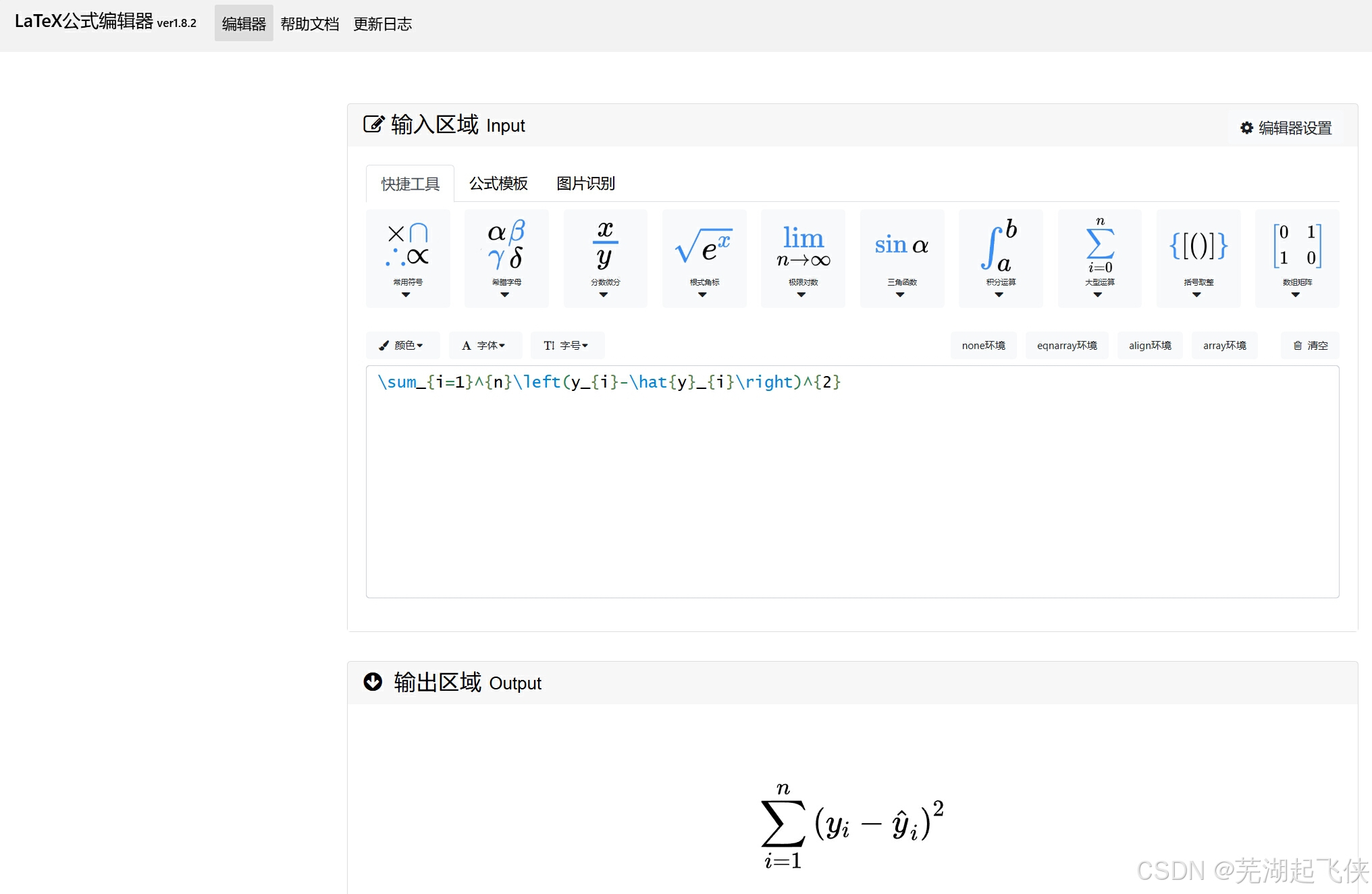
Task: Select the square root and superscript tool
Action: tap(704, 258)
